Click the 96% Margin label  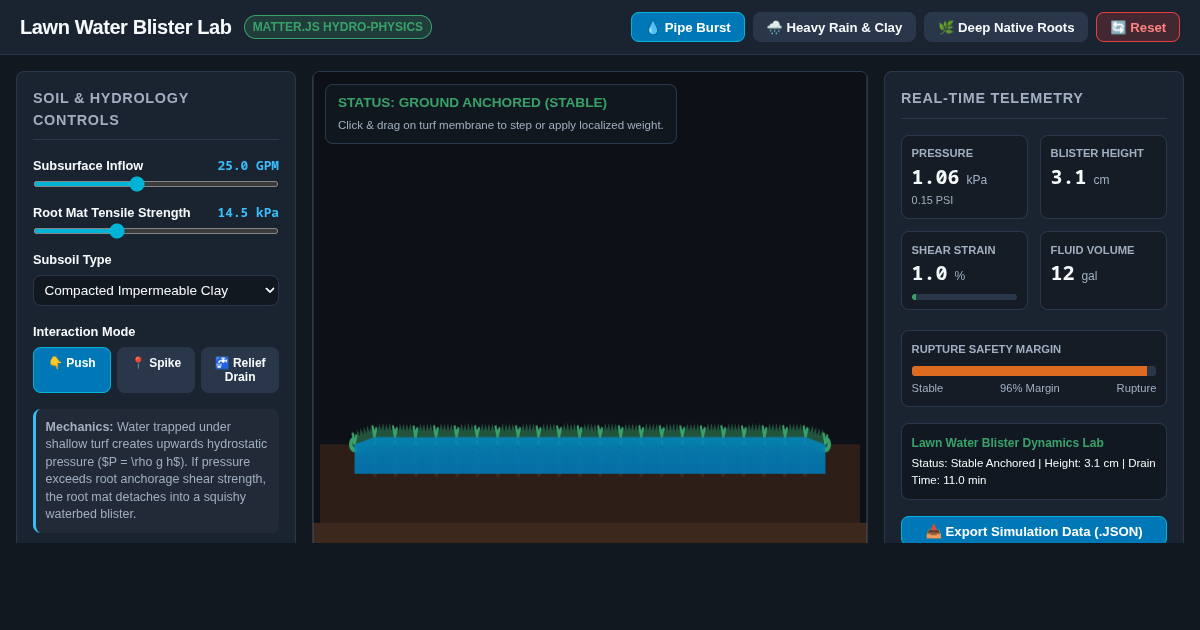(x=1030, y=388)
